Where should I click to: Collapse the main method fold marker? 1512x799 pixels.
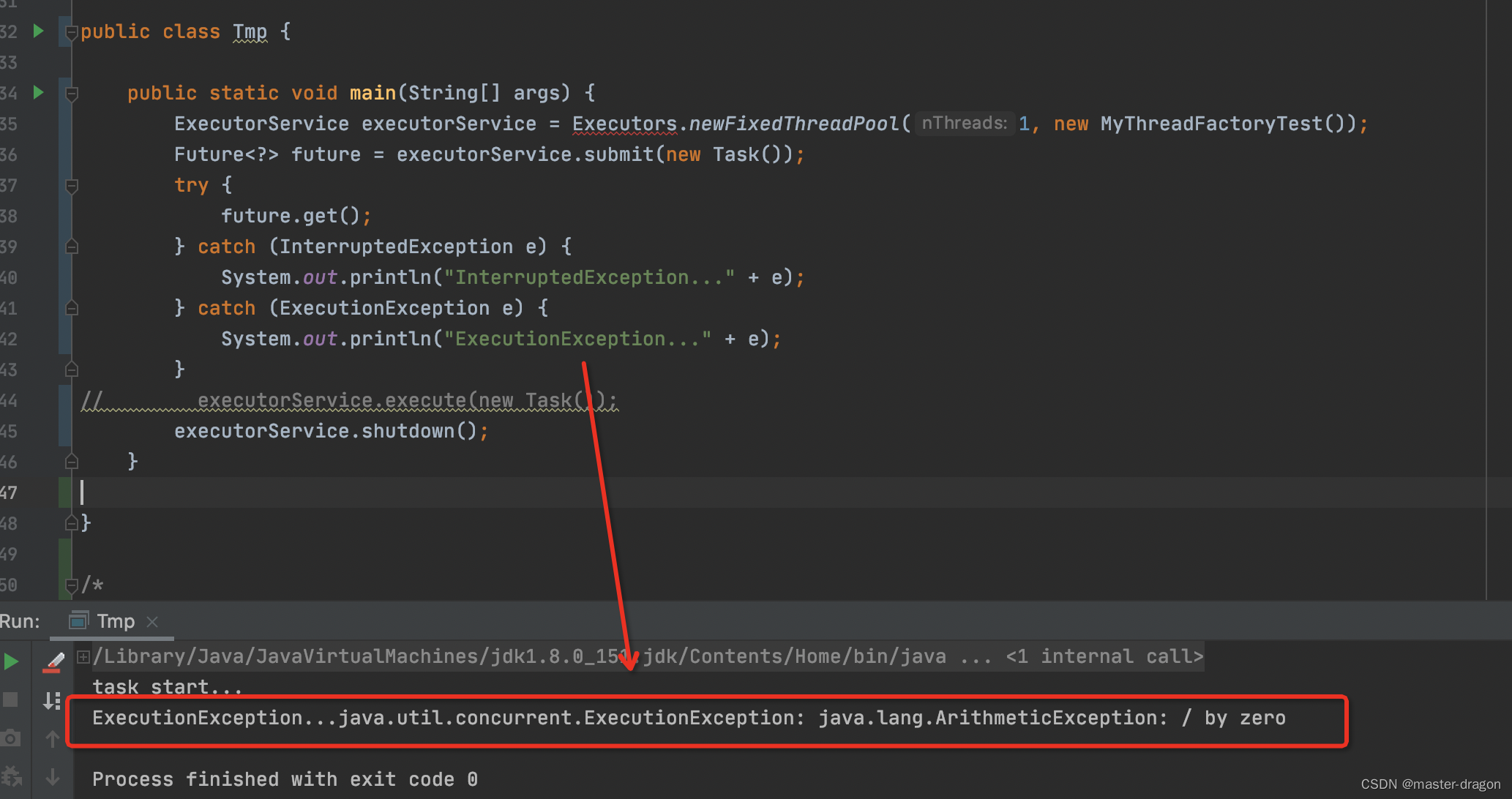pos(72,94)
